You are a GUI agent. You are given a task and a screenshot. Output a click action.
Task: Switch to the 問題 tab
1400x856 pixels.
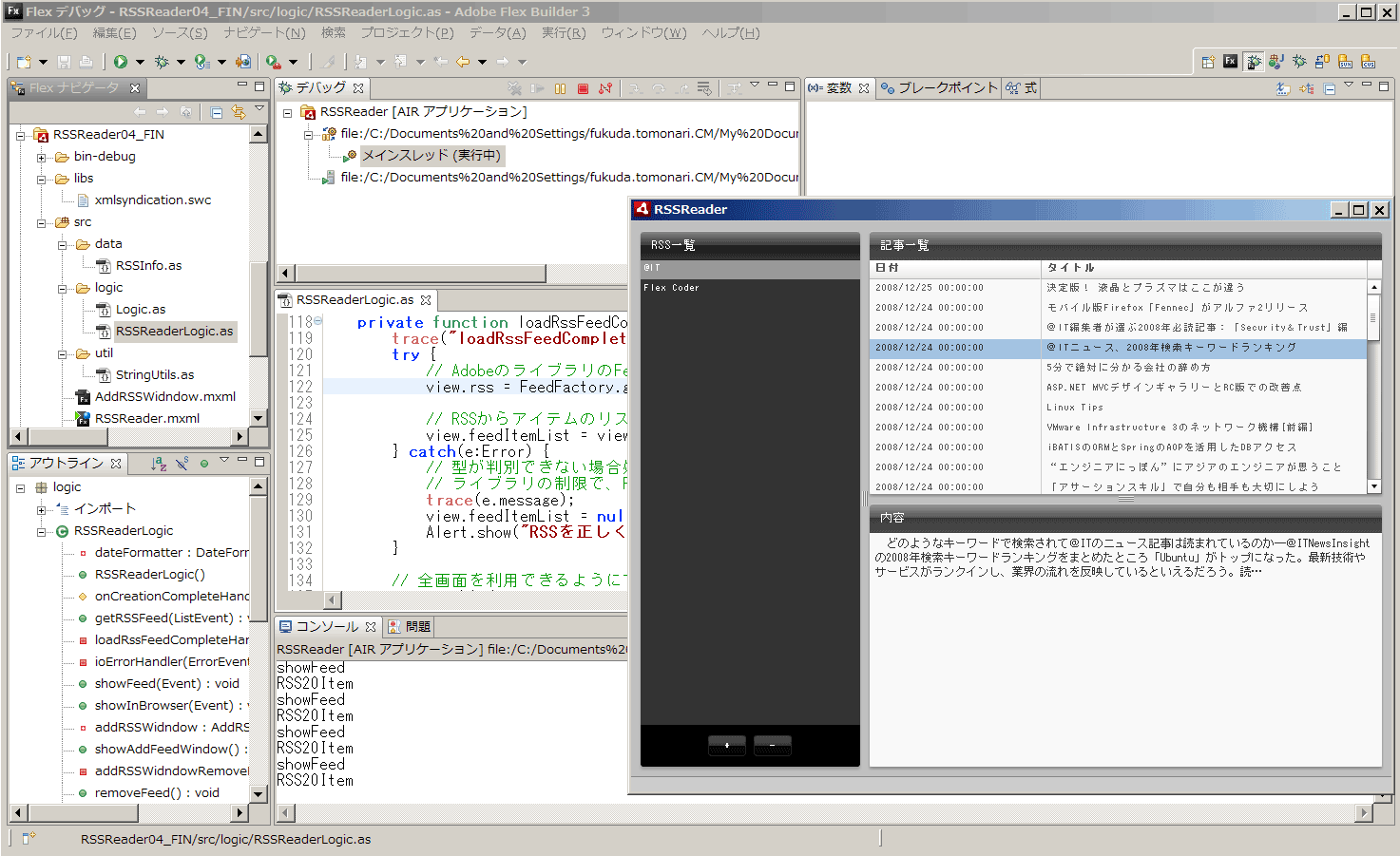point(411,627)
